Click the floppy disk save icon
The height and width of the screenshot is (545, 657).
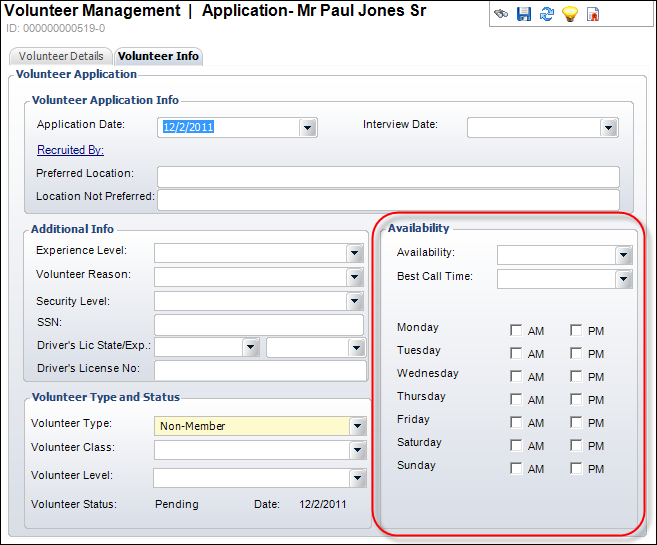(524, 15)
